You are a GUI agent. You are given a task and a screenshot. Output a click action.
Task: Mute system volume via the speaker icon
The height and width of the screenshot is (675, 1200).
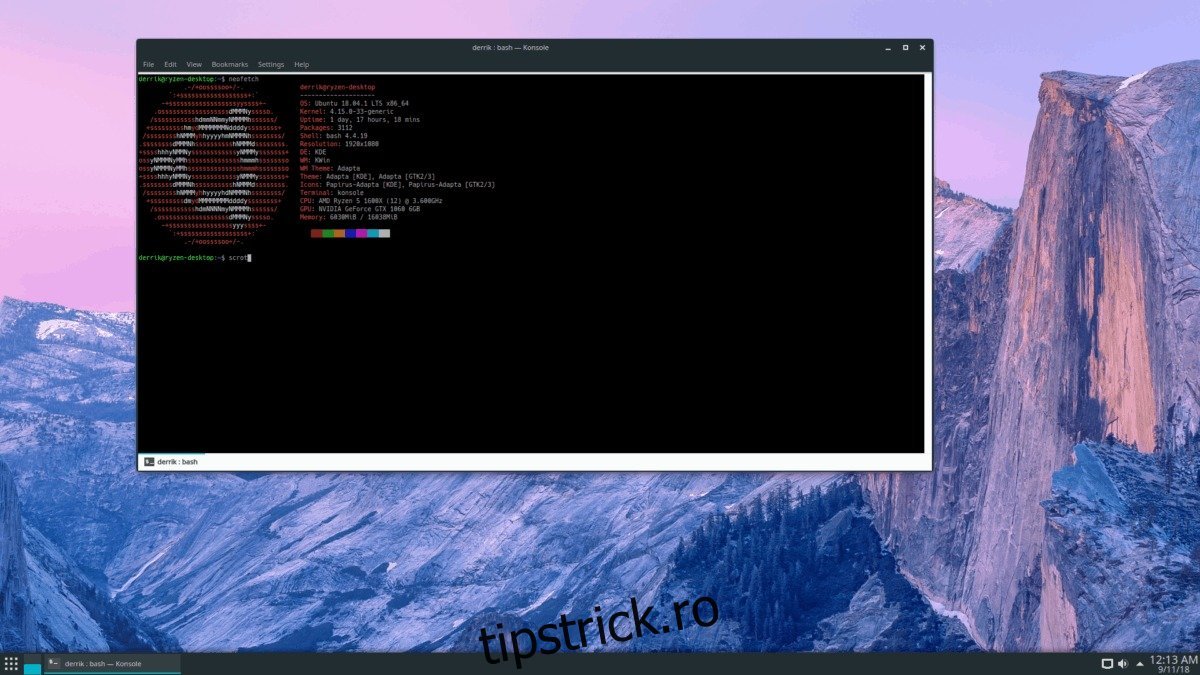coord(1122,663)
